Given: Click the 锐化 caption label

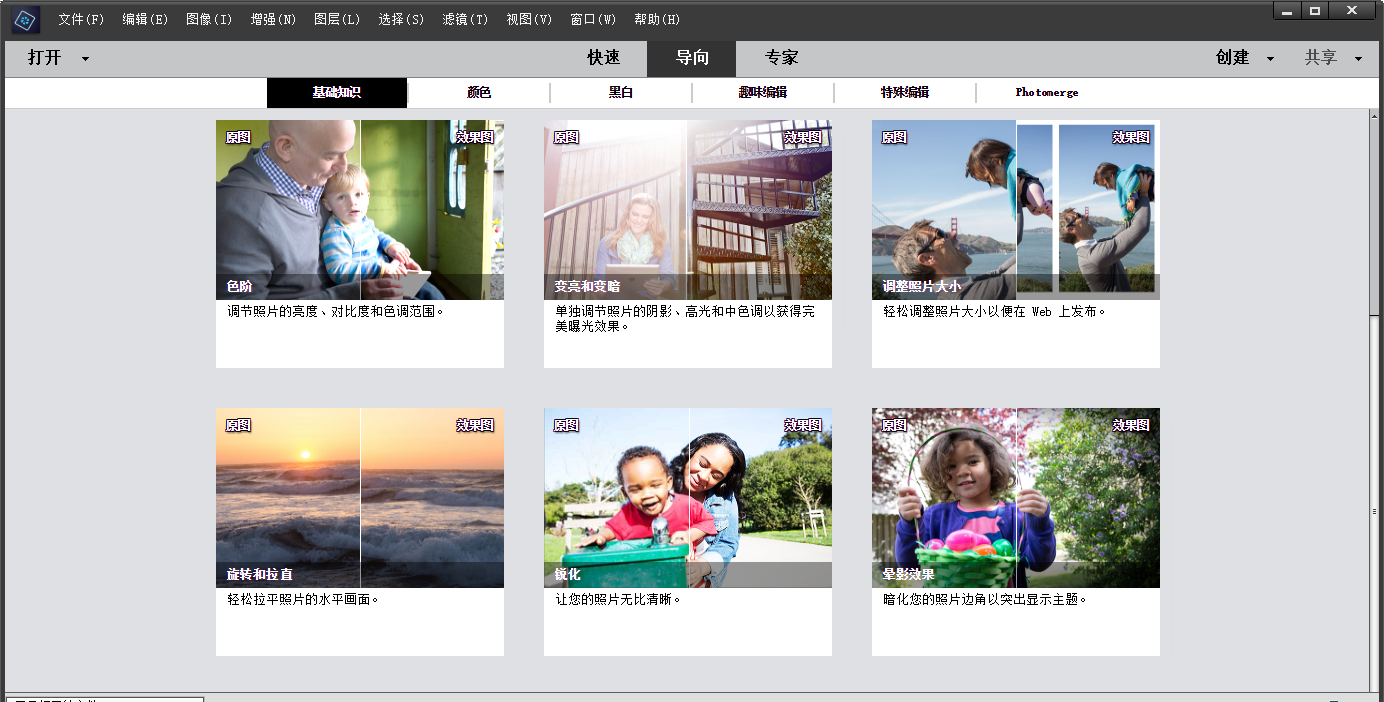Looking at the screenshot, I should point(567,575).
